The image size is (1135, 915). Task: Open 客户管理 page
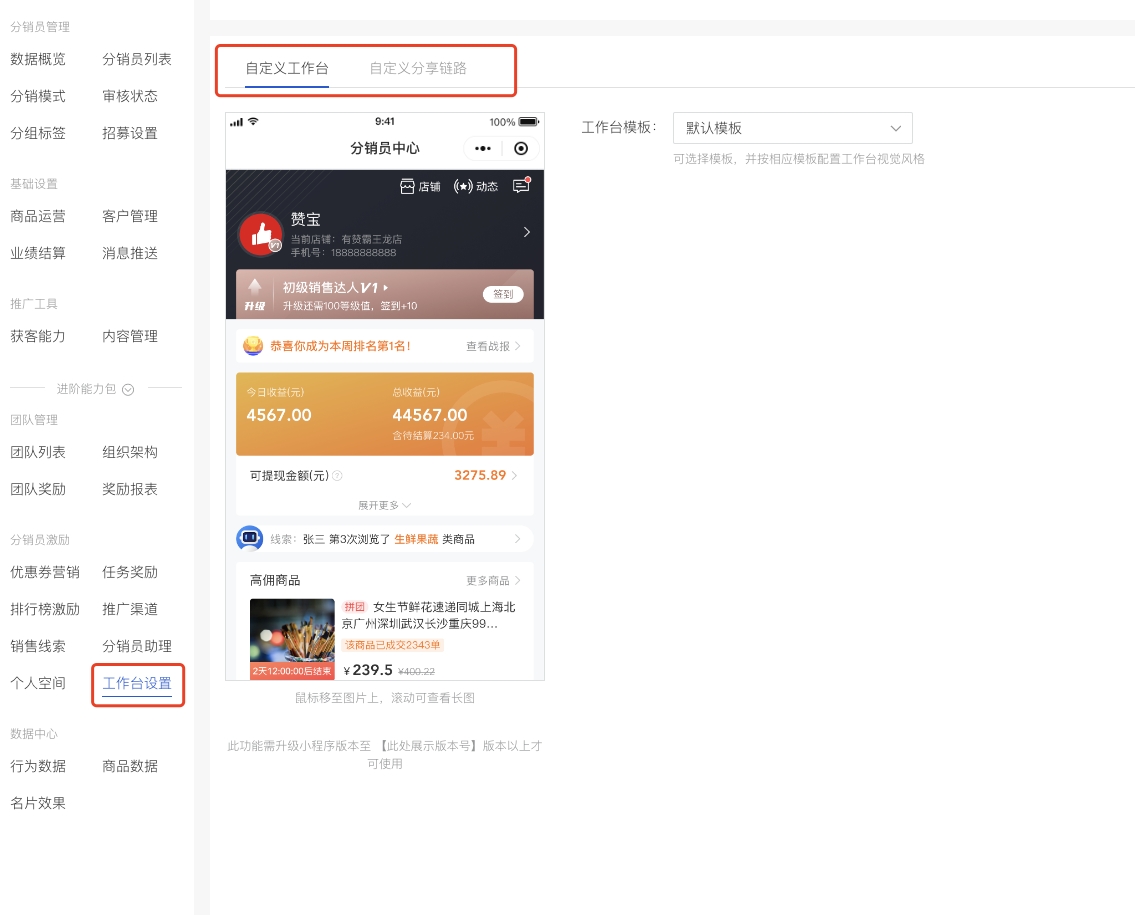point(130,216)
